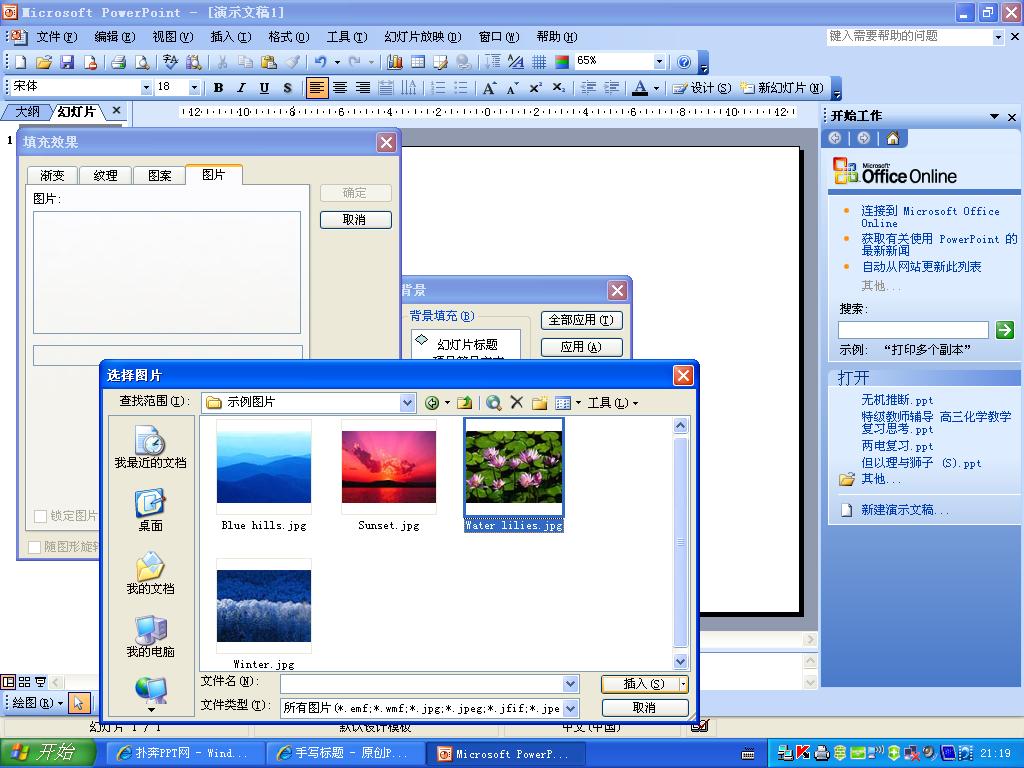Click 取消 in the Fill Effects dialog
The height and width of the screenshot is (768, 1024).
(x=355, y=220)
